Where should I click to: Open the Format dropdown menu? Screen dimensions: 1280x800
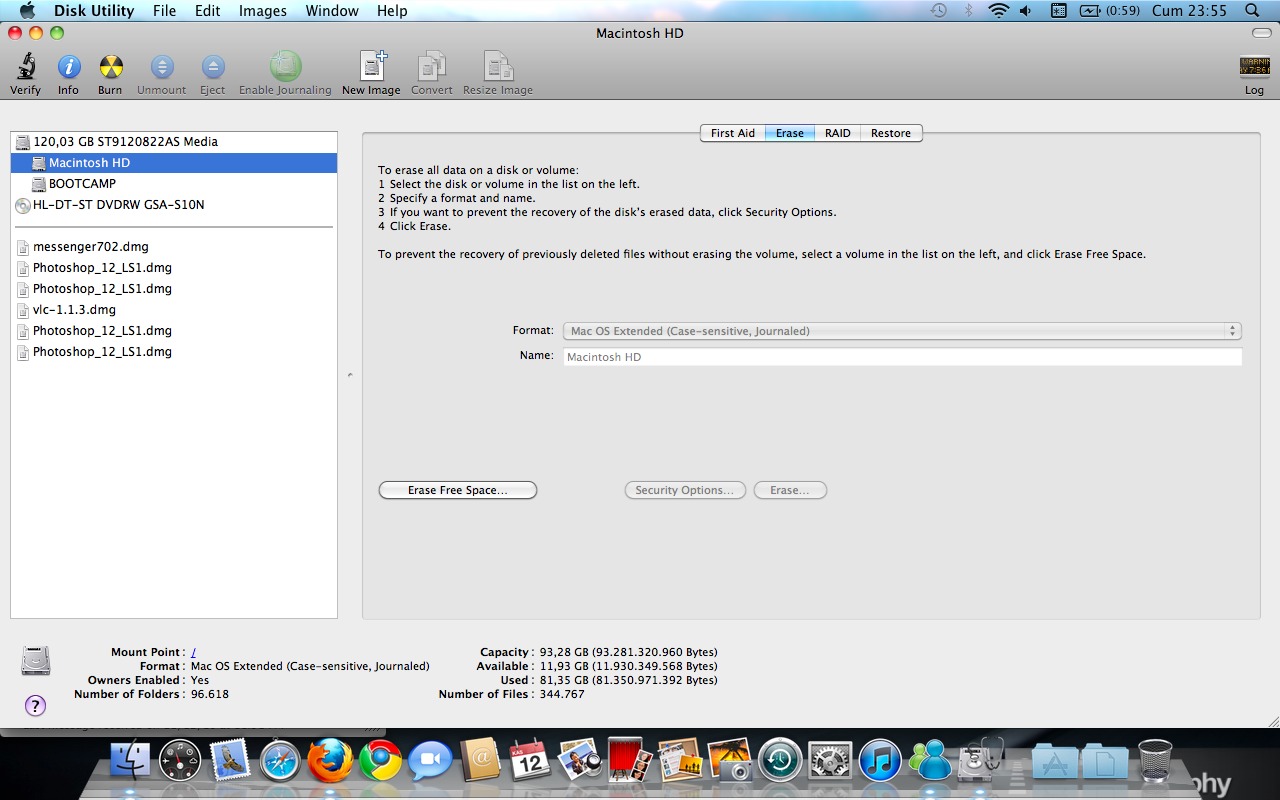pyautogui.click(x=901, y=331)
